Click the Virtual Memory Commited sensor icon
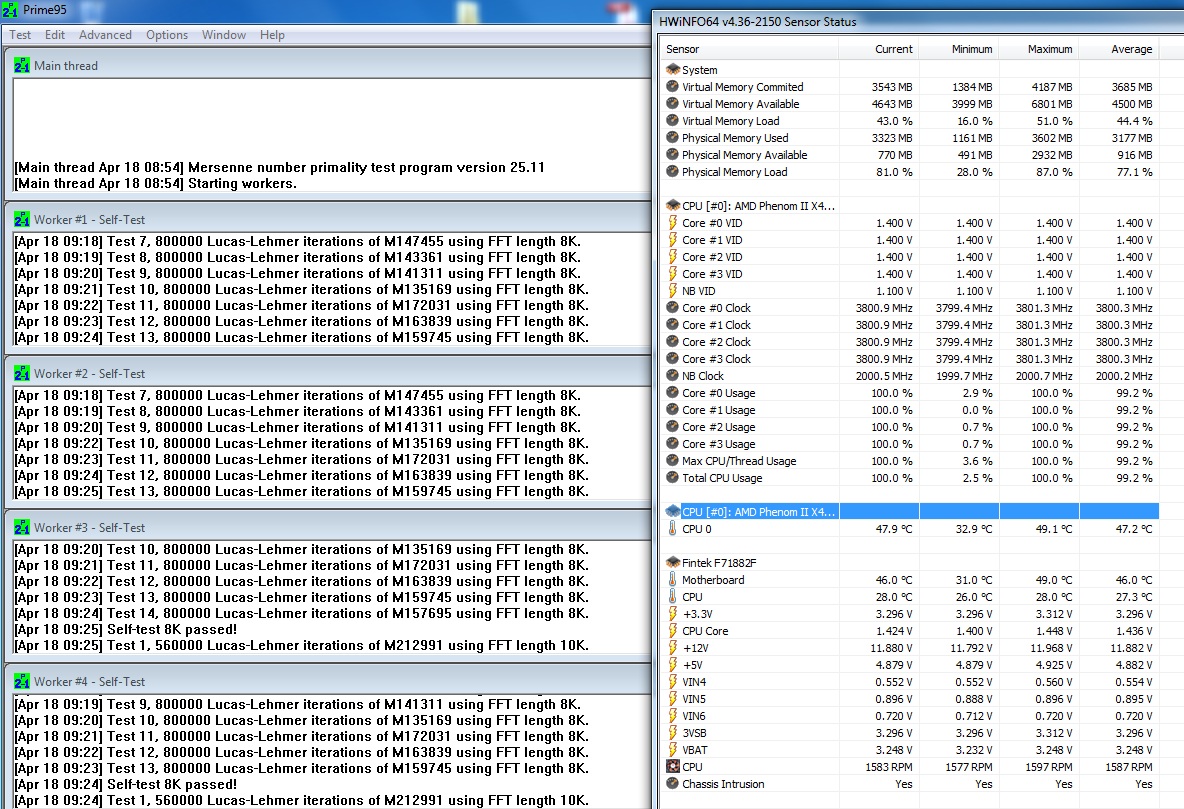The width and height of the screenshot is (1184, 809). [673, 87]
